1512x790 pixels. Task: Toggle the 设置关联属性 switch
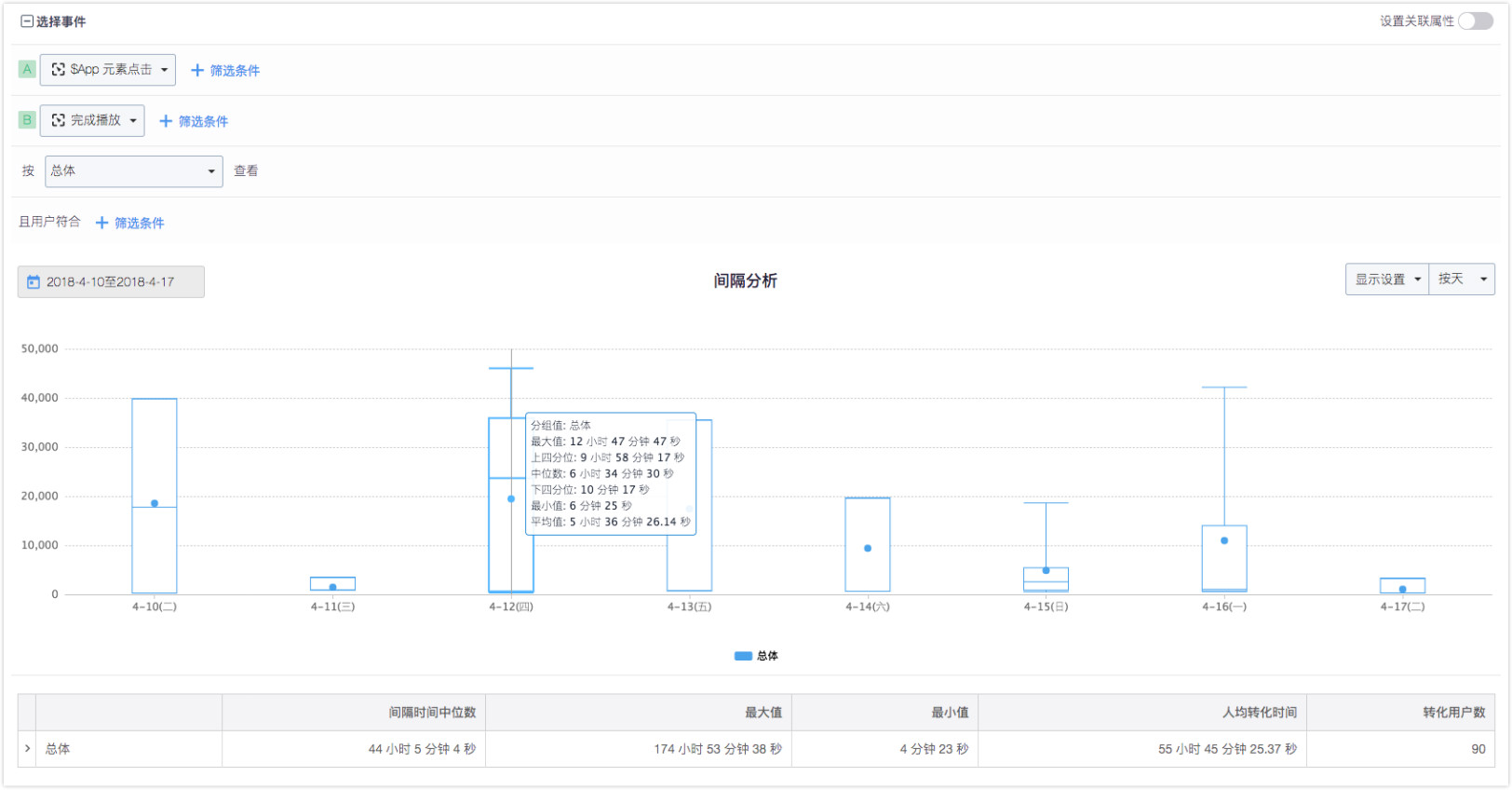coord(1476,21)
